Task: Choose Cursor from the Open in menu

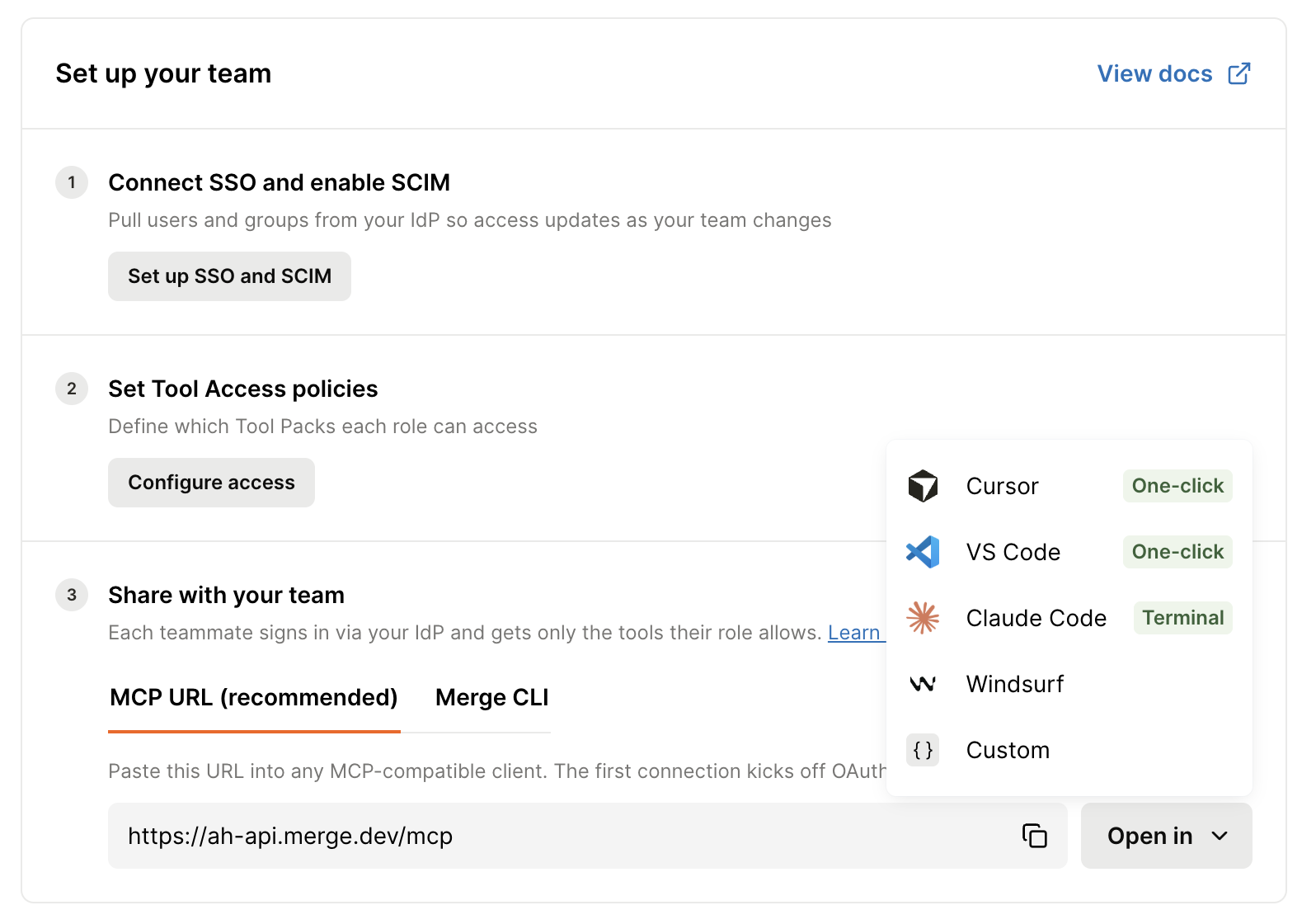Action: click(x=1069, y=486)
